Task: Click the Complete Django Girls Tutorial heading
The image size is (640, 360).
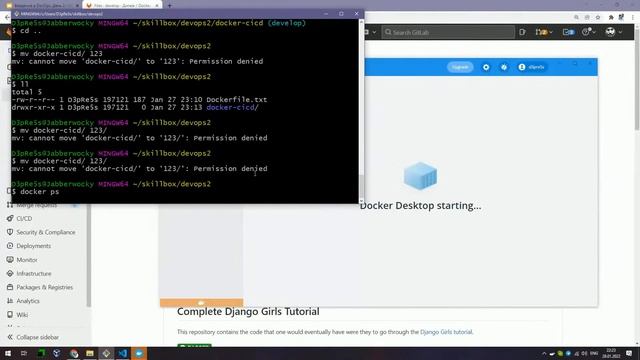Action: 248,311
